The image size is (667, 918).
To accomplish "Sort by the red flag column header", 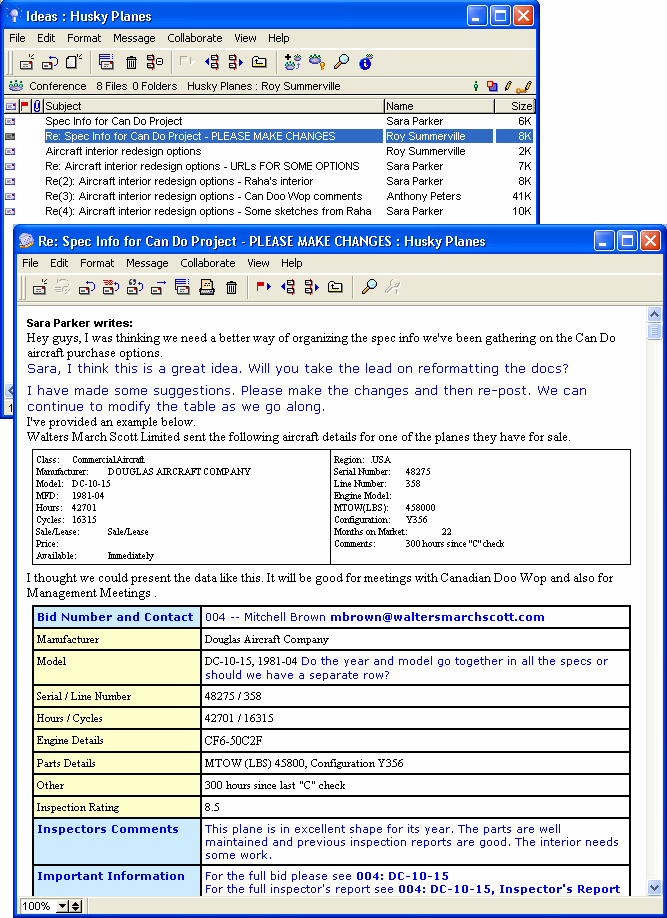I will pyautogui.click(x=25, y=106).
